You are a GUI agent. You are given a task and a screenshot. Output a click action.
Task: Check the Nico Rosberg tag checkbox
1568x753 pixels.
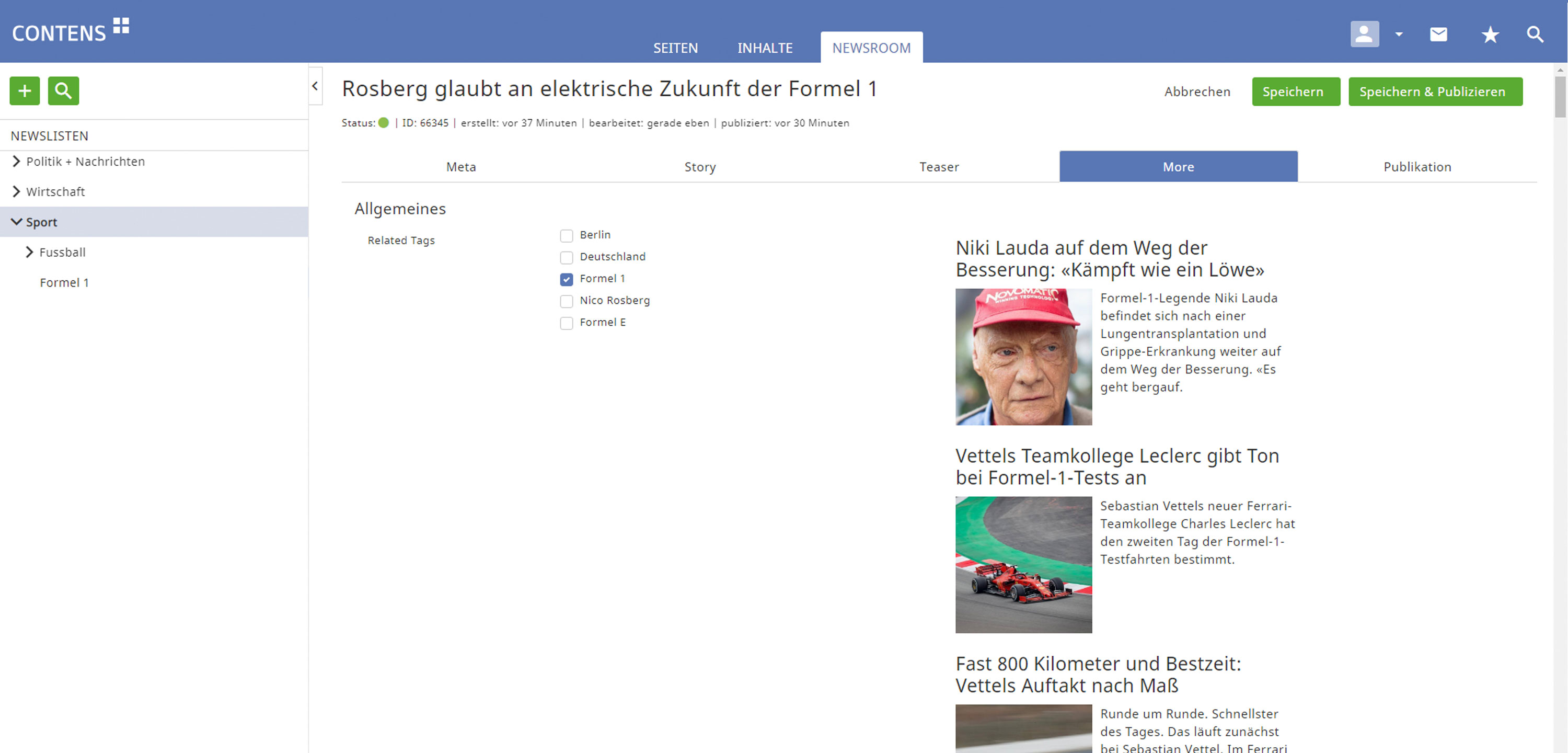pyautogui.click(x=566, y=301)
